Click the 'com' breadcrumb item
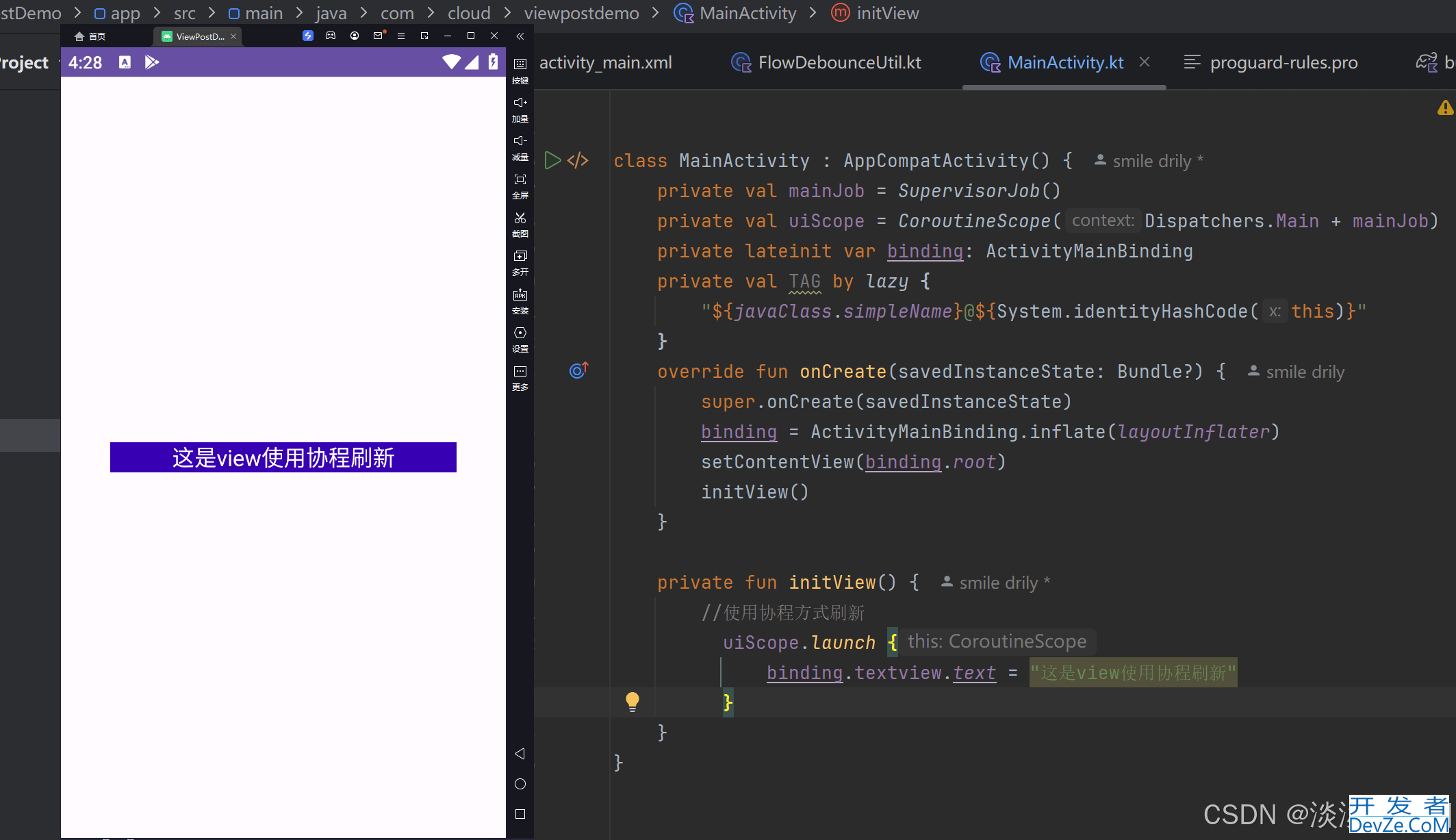 click(x=397, y=13)
